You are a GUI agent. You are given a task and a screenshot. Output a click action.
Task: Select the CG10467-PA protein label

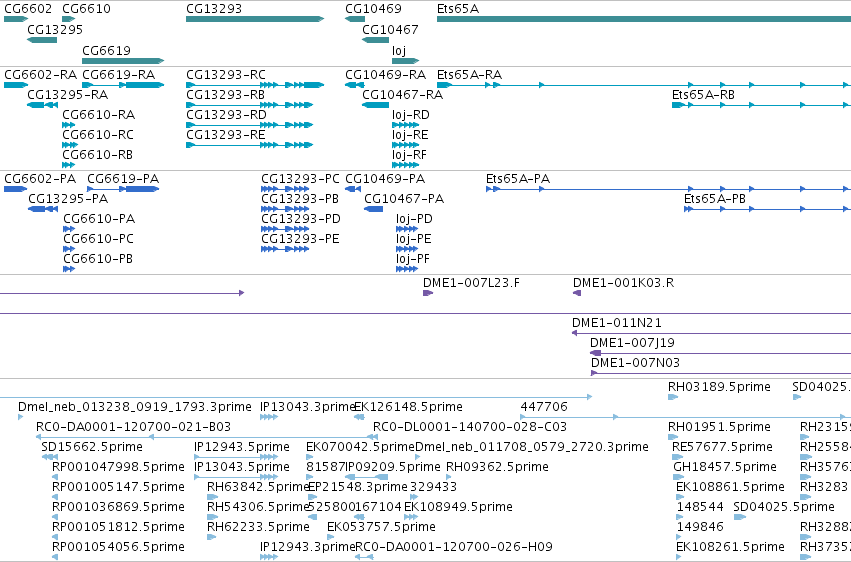404,199
